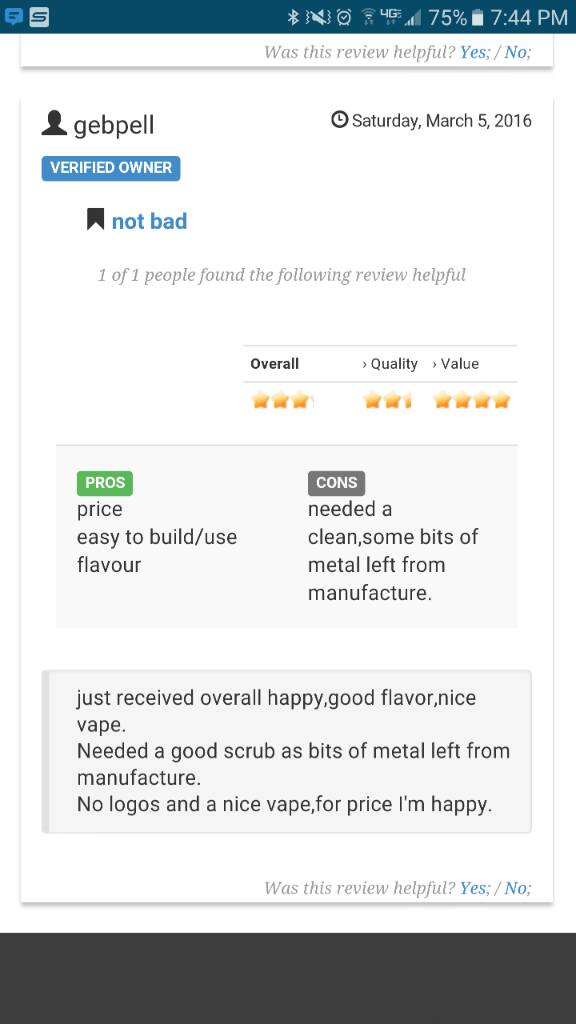Tap the Wi-Fi signal status icon
The image size is (576, 1024).
tap(369, 17)
